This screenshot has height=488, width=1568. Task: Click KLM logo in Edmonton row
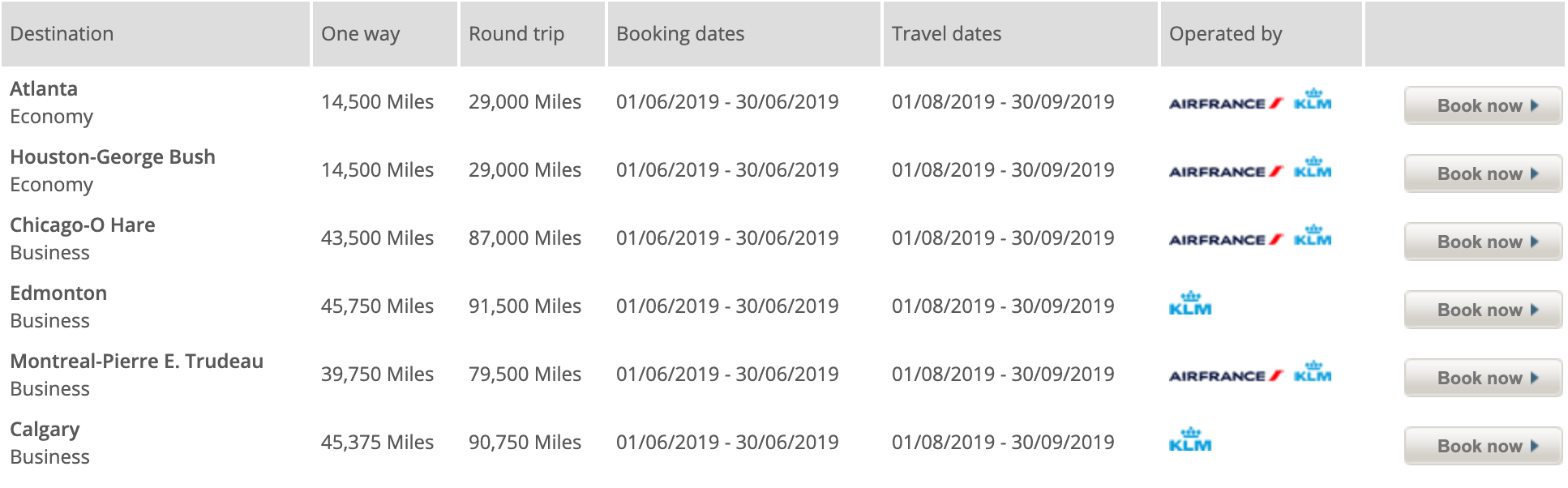1190,305
